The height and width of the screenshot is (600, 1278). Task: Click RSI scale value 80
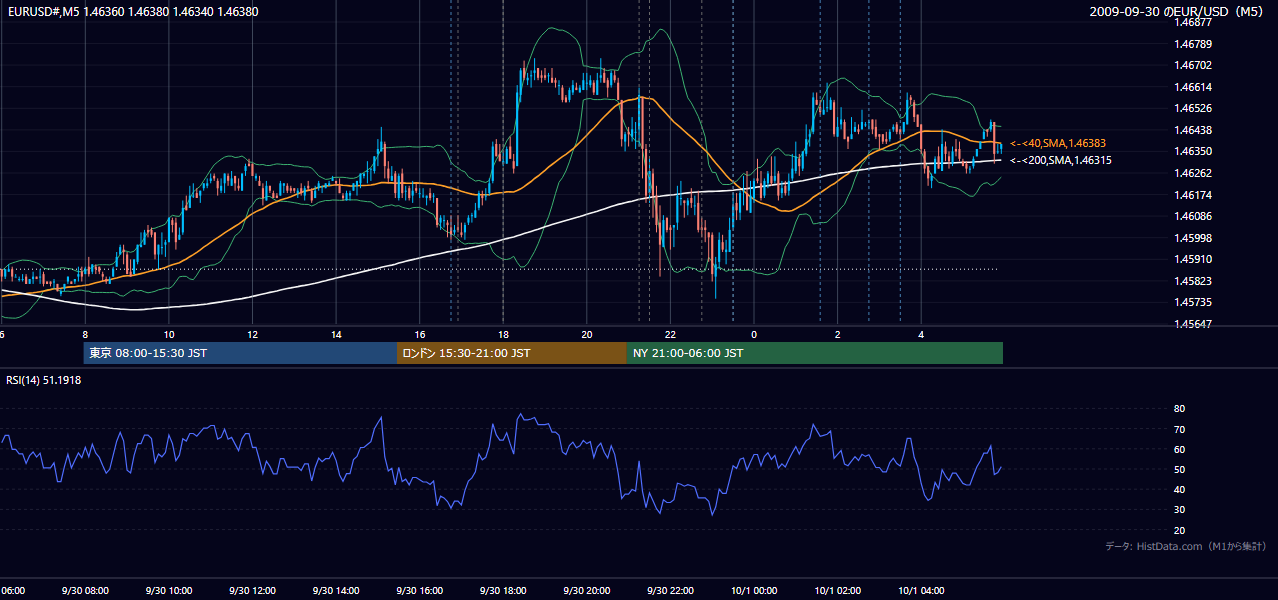1180,409
